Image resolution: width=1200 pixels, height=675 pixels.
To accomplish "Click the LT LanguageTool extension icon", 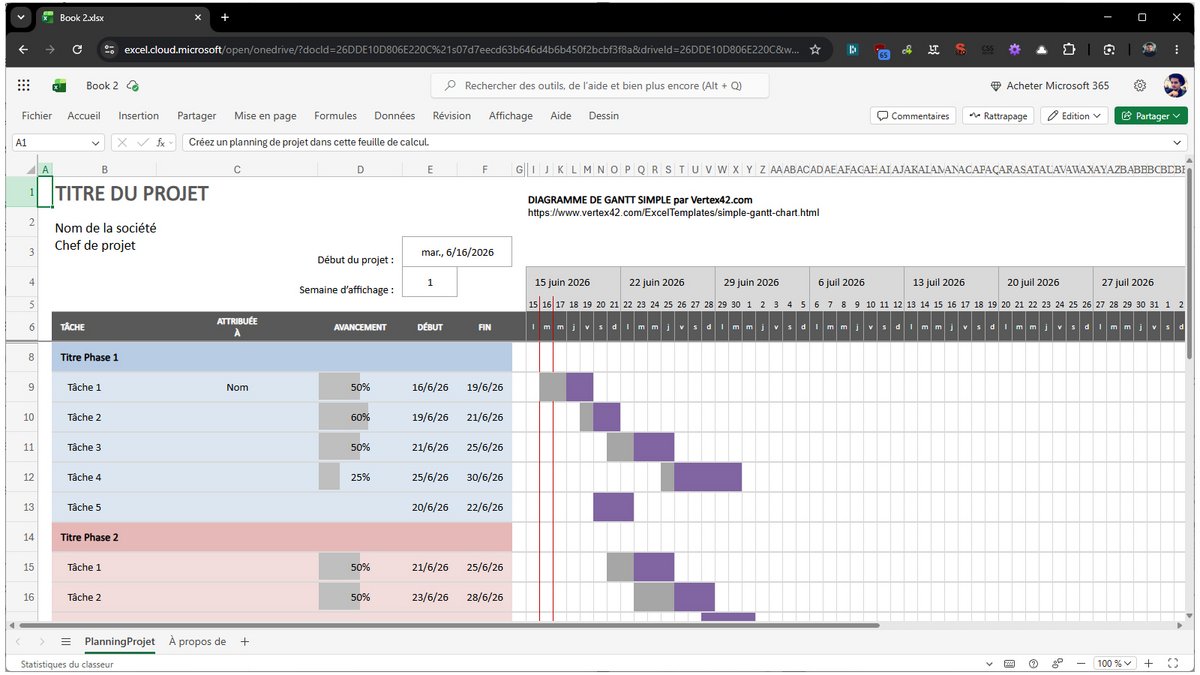I will tap(933, 49).
